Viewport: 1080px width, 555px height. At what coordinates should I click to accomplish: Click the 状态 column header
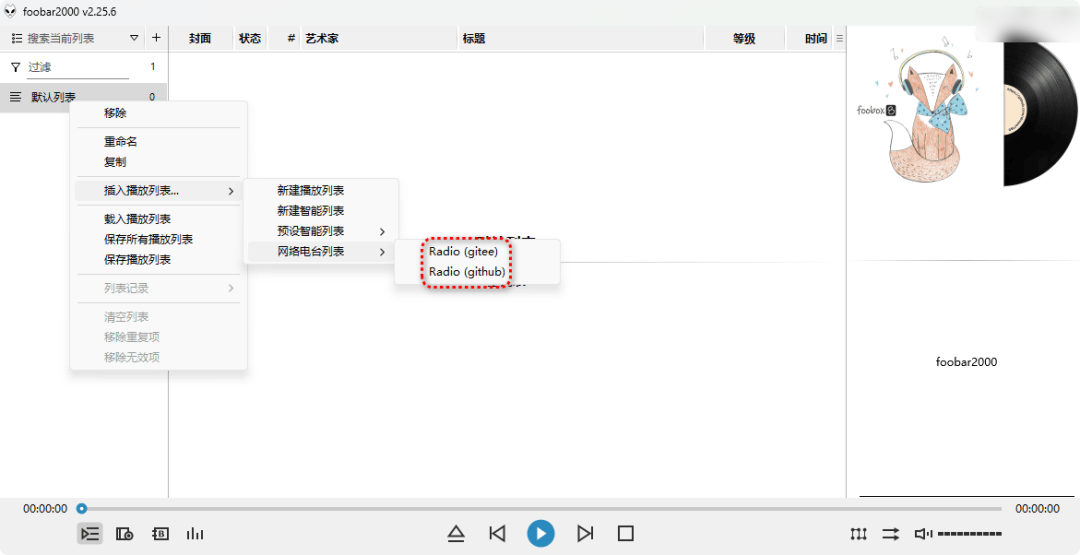[x=250, y=39]
